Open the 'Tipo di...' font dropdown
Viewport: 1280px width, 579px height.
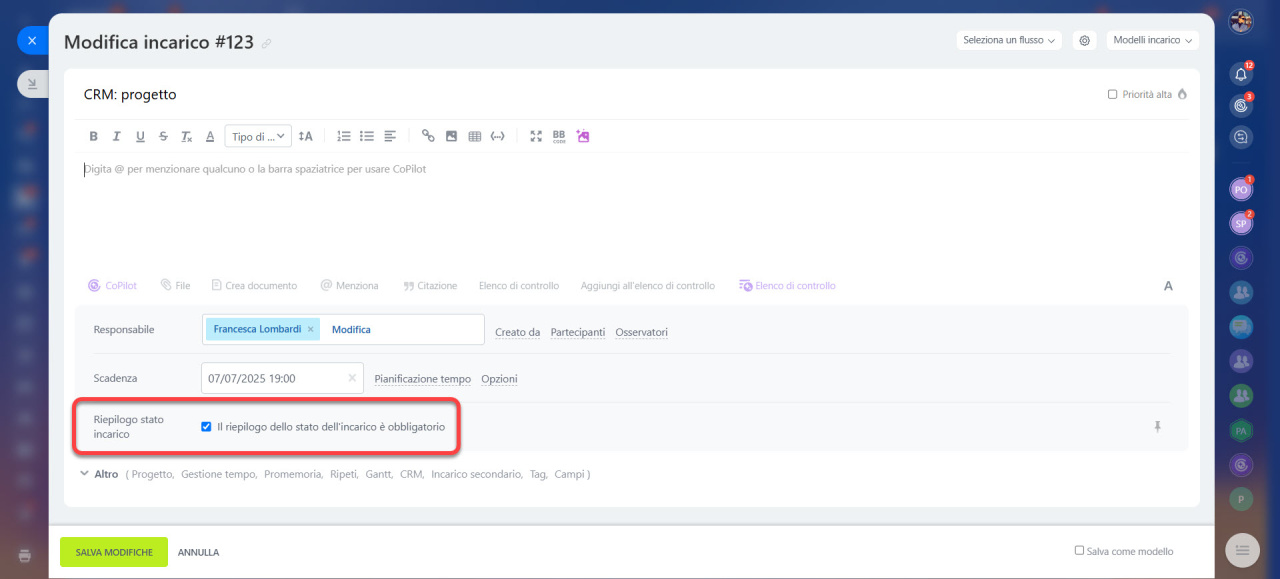click(x=258, y=136)
